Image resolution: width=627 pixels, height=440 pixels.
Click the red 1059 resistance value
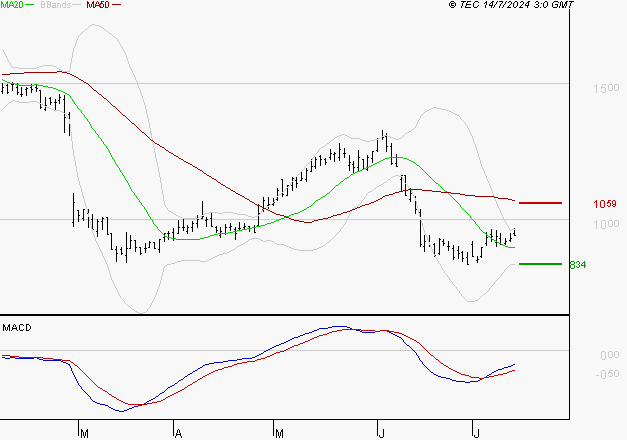point(605,204)
